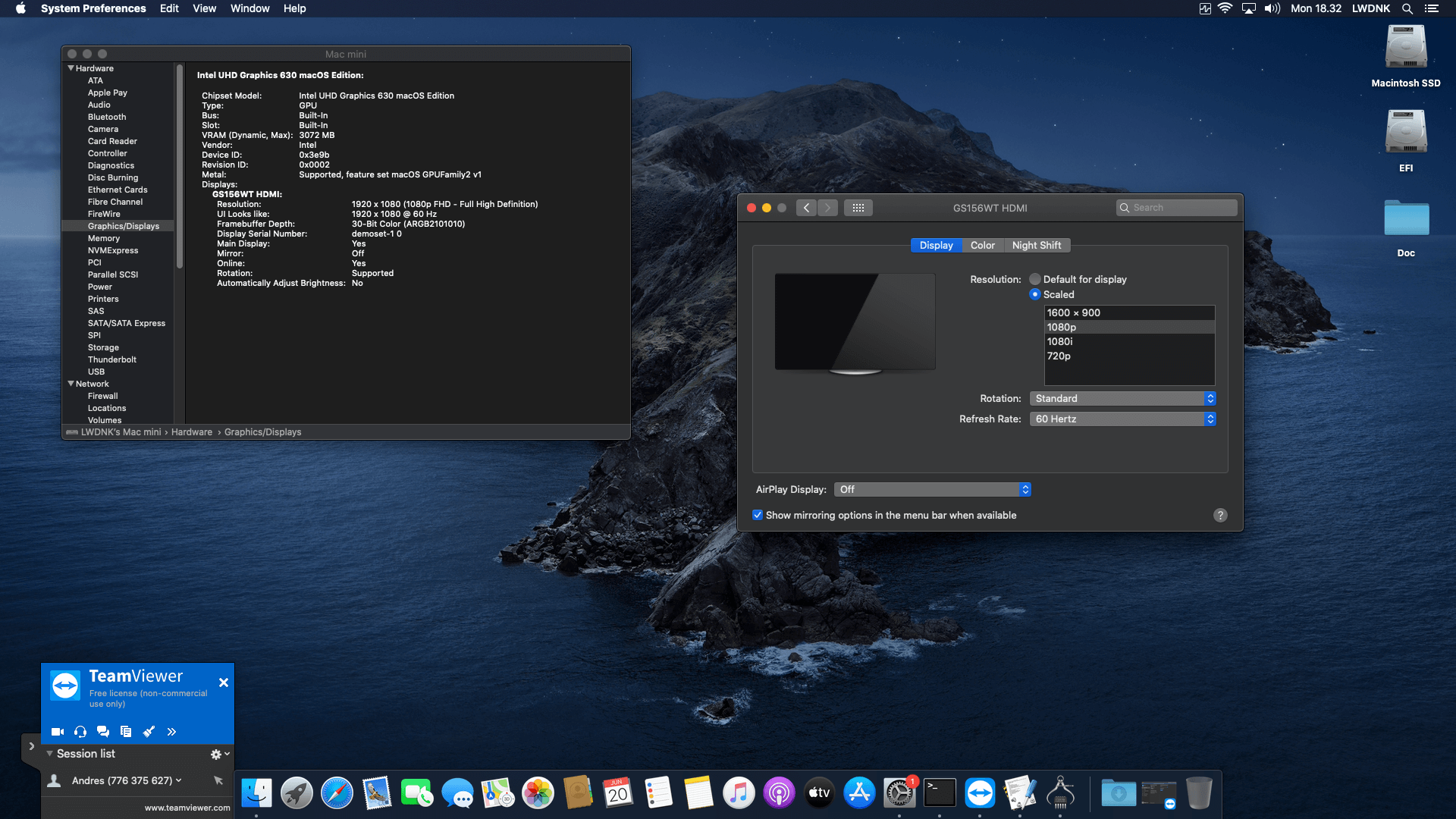Expand Andres session options chevron
Viewport: 1456px width, 819px height.
coord(179,780)
